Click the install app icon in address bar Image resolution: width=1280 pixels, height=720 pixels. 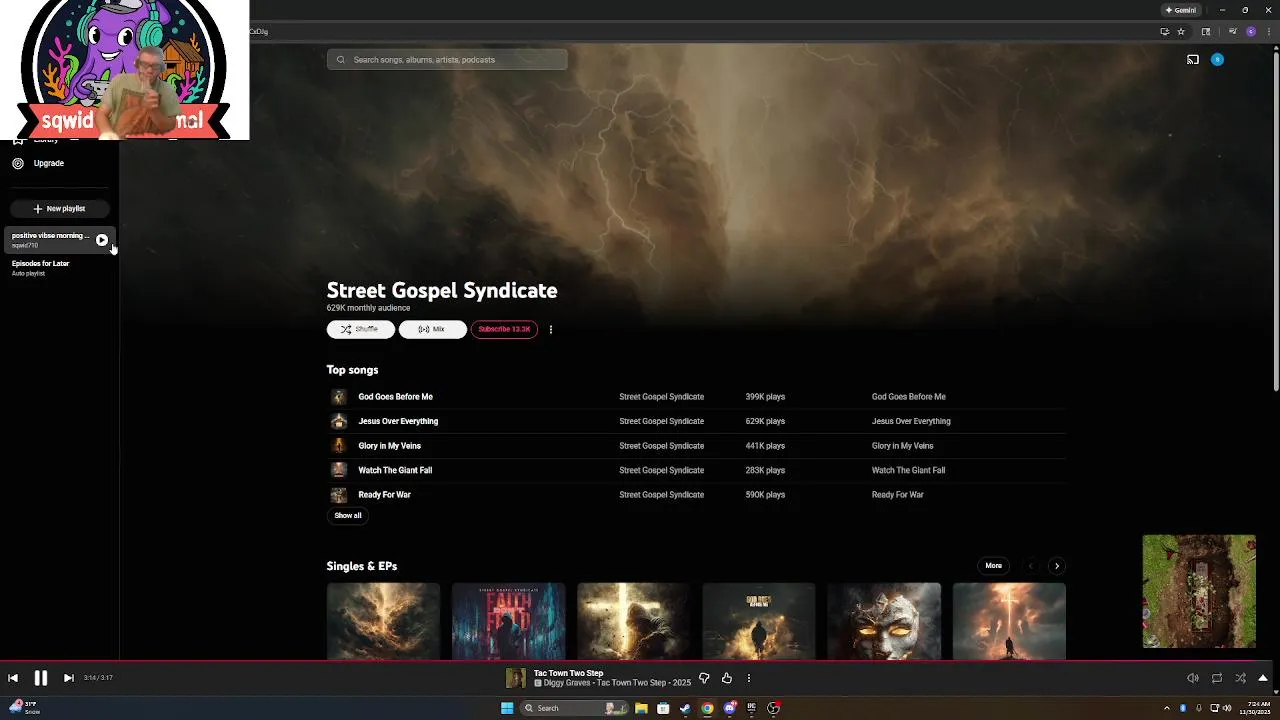pos(1164,31)
